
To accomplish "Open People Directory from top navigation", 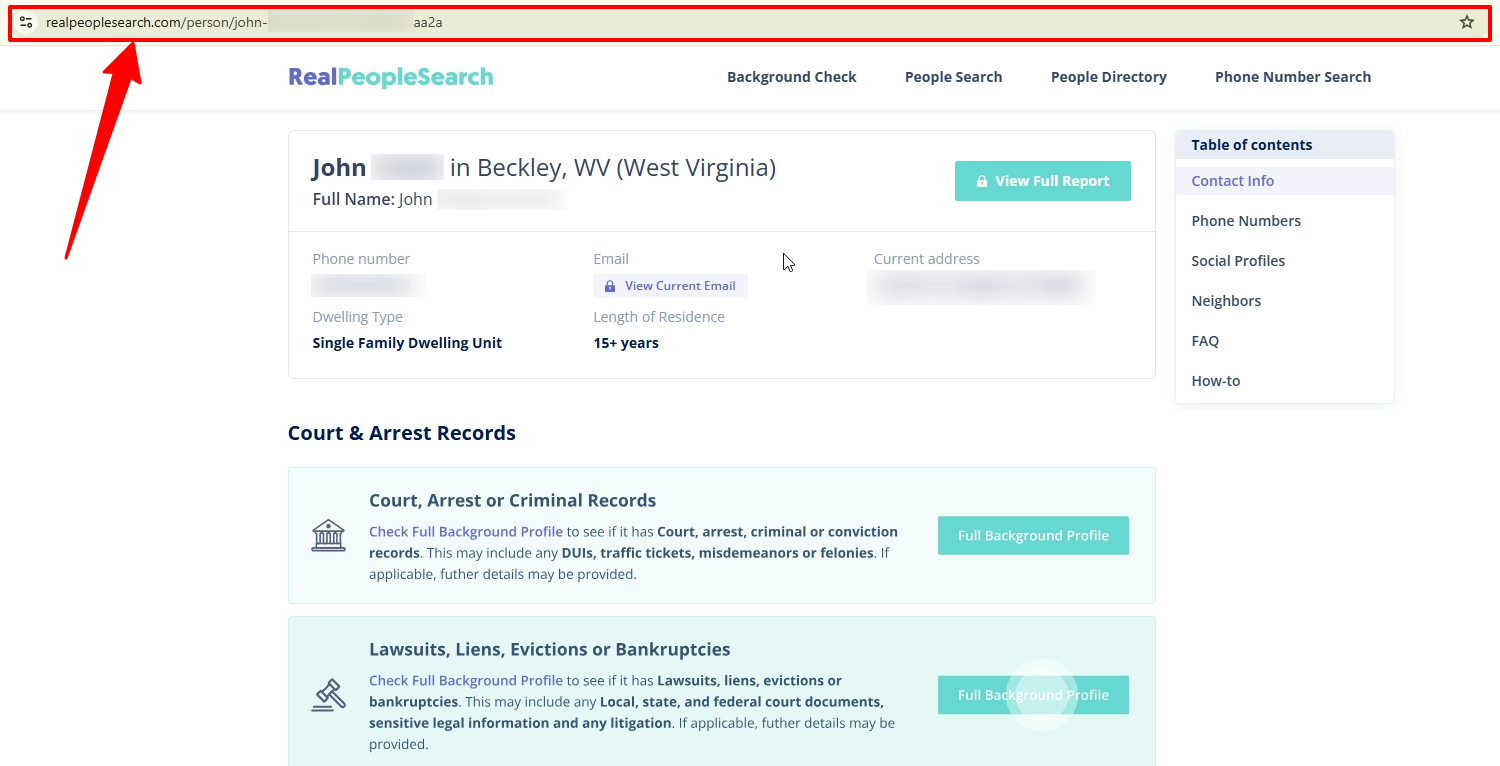I will (1108, 77).
